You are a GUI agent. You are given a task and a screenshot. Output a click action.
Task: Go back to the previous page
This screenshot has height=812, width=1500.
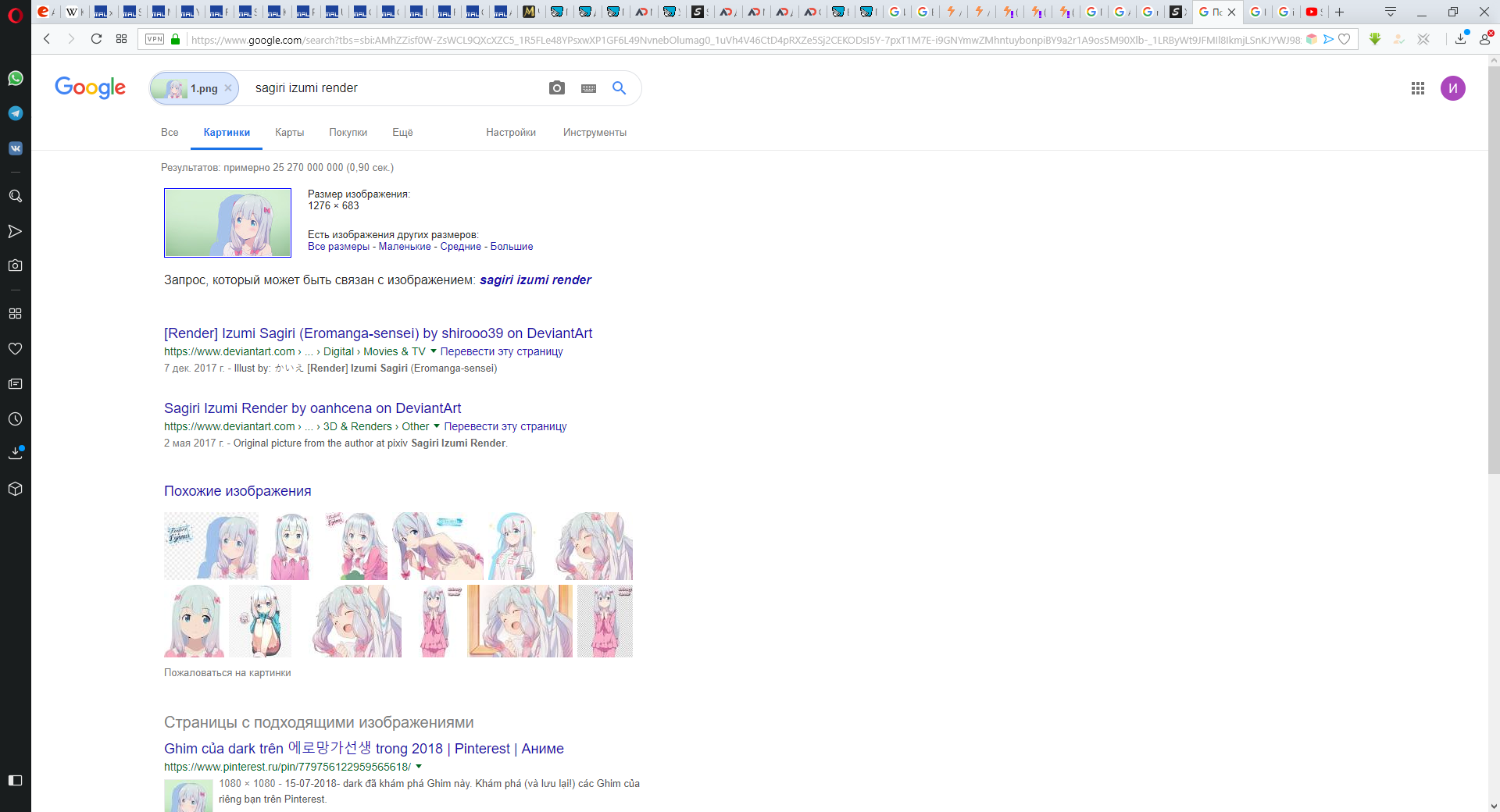(47, 39)
